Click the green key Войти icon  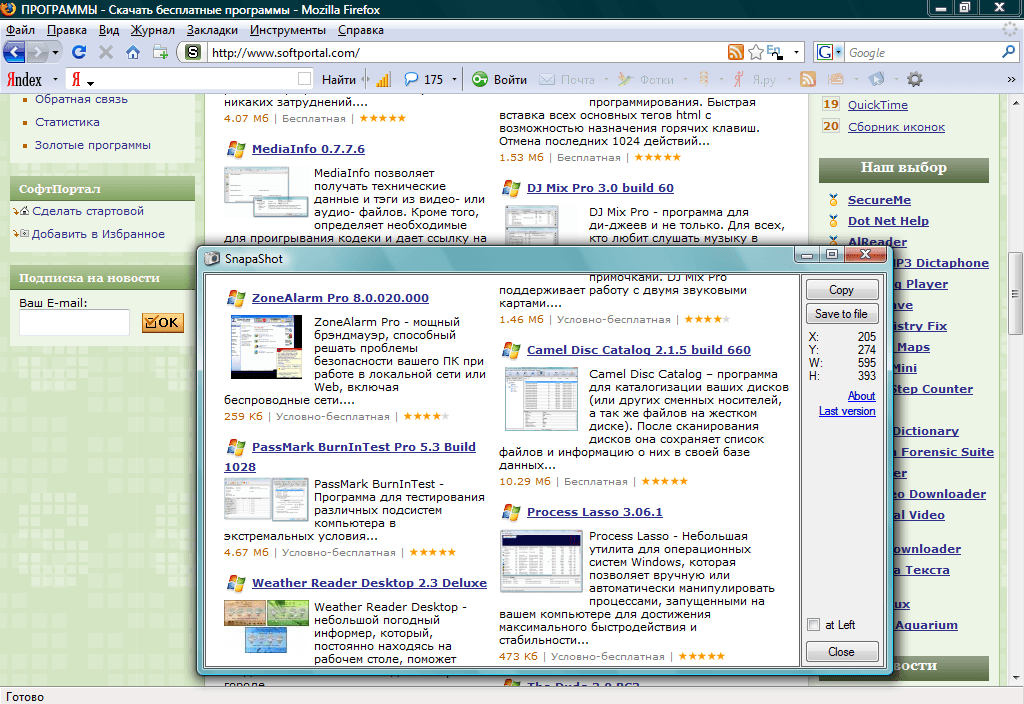(x=480, y=79)
